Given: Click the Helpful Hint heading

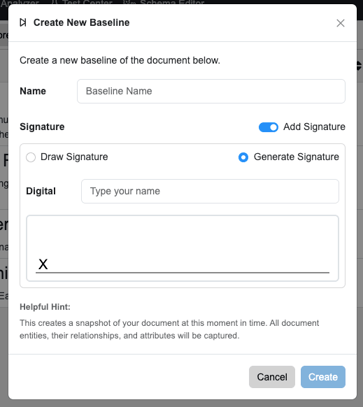Looking at the screenshot, I should [x=45, y=307].
